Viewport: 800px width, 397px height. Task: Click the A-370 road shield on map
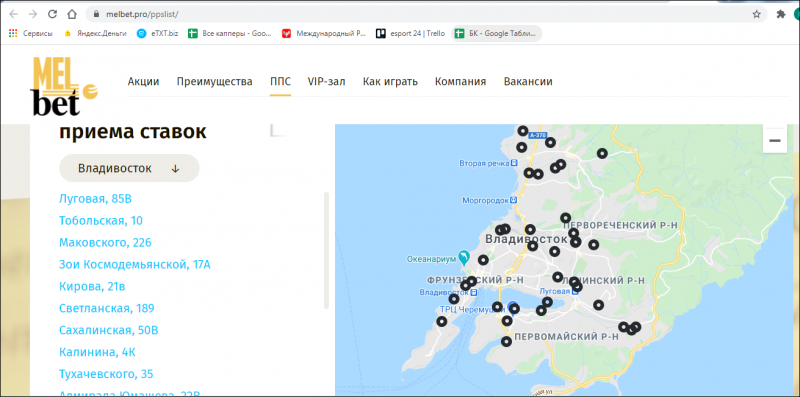pyautogui.click(x=538, y=135)
